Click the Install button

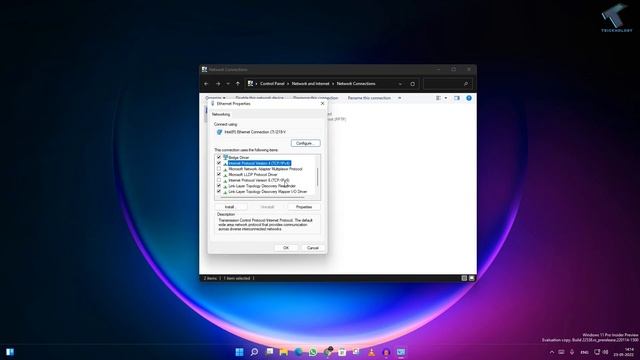[x=230, y=207]
